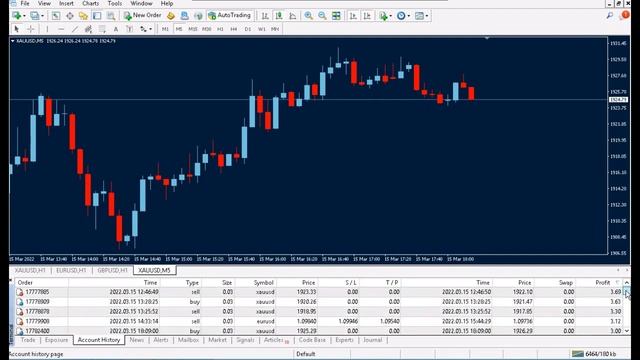Switch timeframe to M5
Image resolution: width=640 pixels, height=360 pixels.
(x=179, y=29)
